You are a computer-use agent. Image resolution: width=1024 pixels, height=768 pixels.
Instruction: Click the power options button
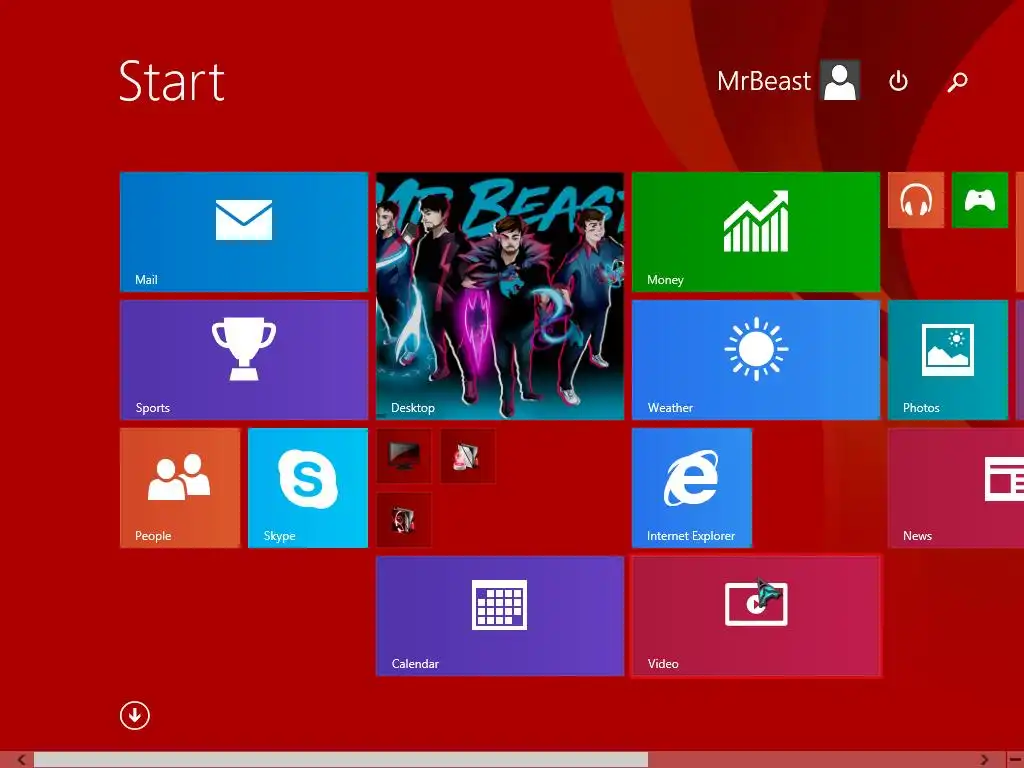coord(899,81)
